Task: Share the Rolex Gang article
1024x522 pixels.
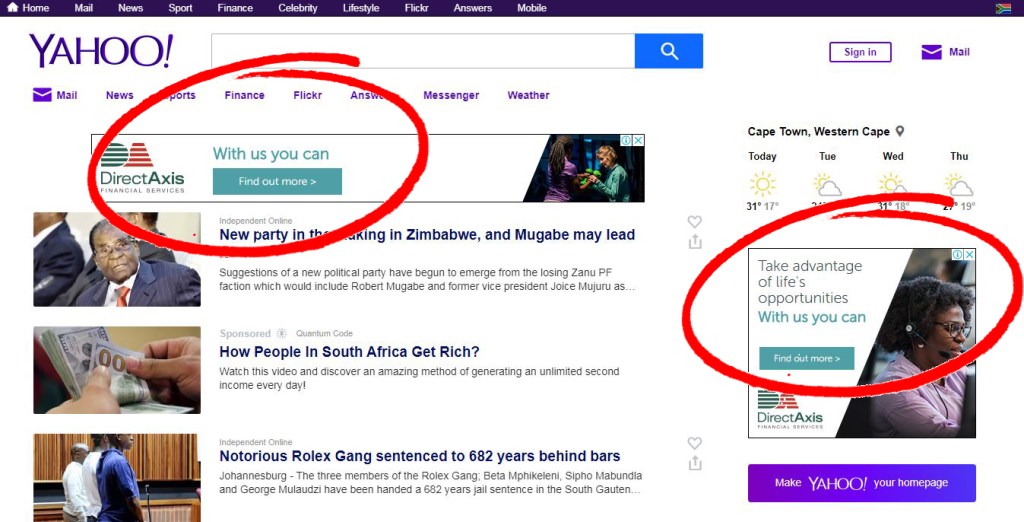Action: click(695, 463)
